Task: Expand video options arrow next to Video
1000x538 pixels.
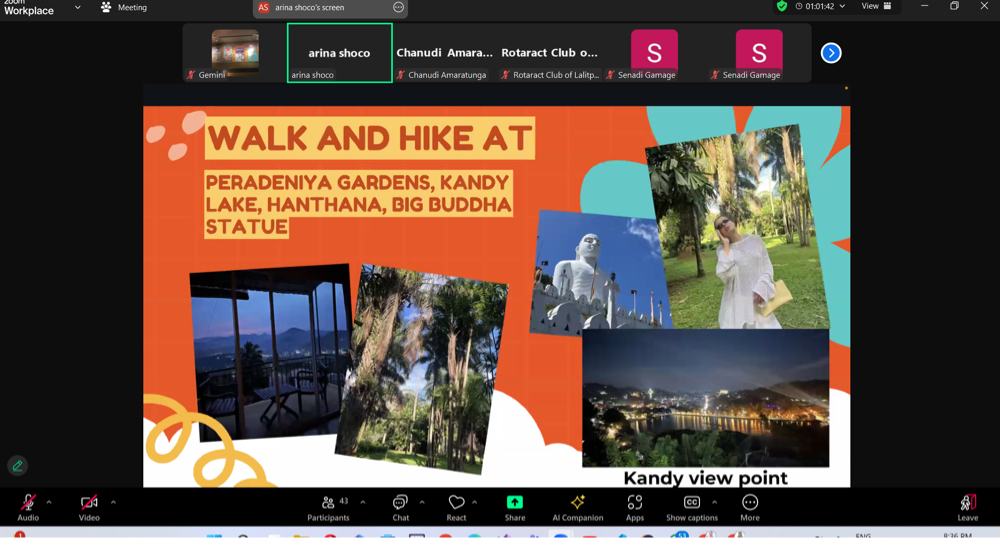Action: point(113,502)
